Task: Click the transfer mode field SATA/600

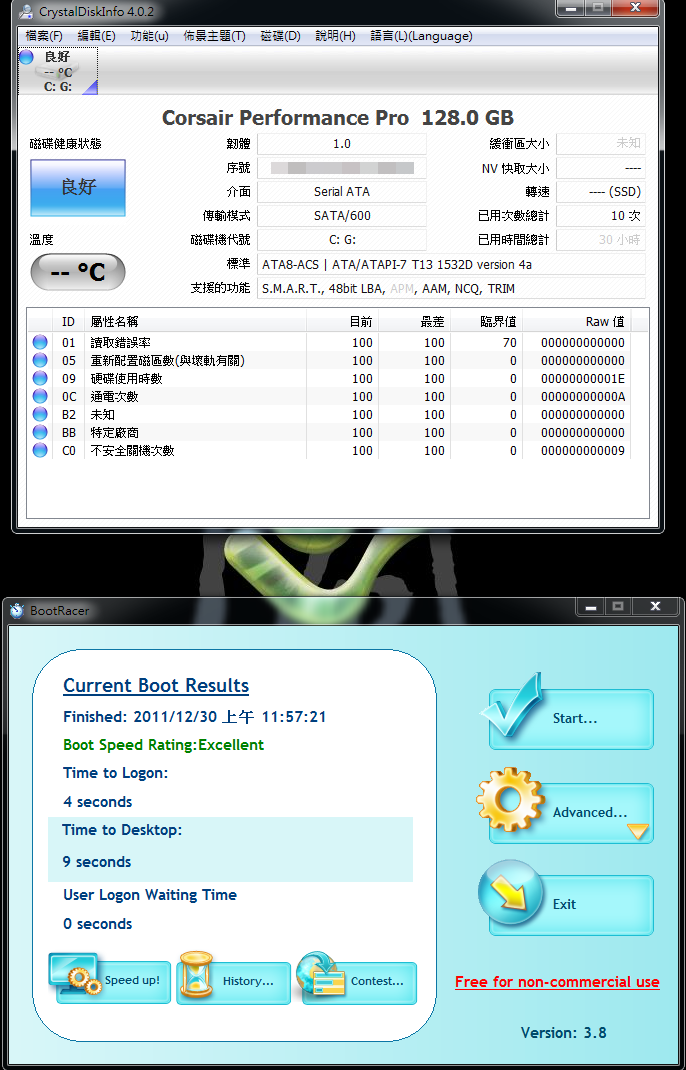Action: pyautogui.click(x=342, y=216)
